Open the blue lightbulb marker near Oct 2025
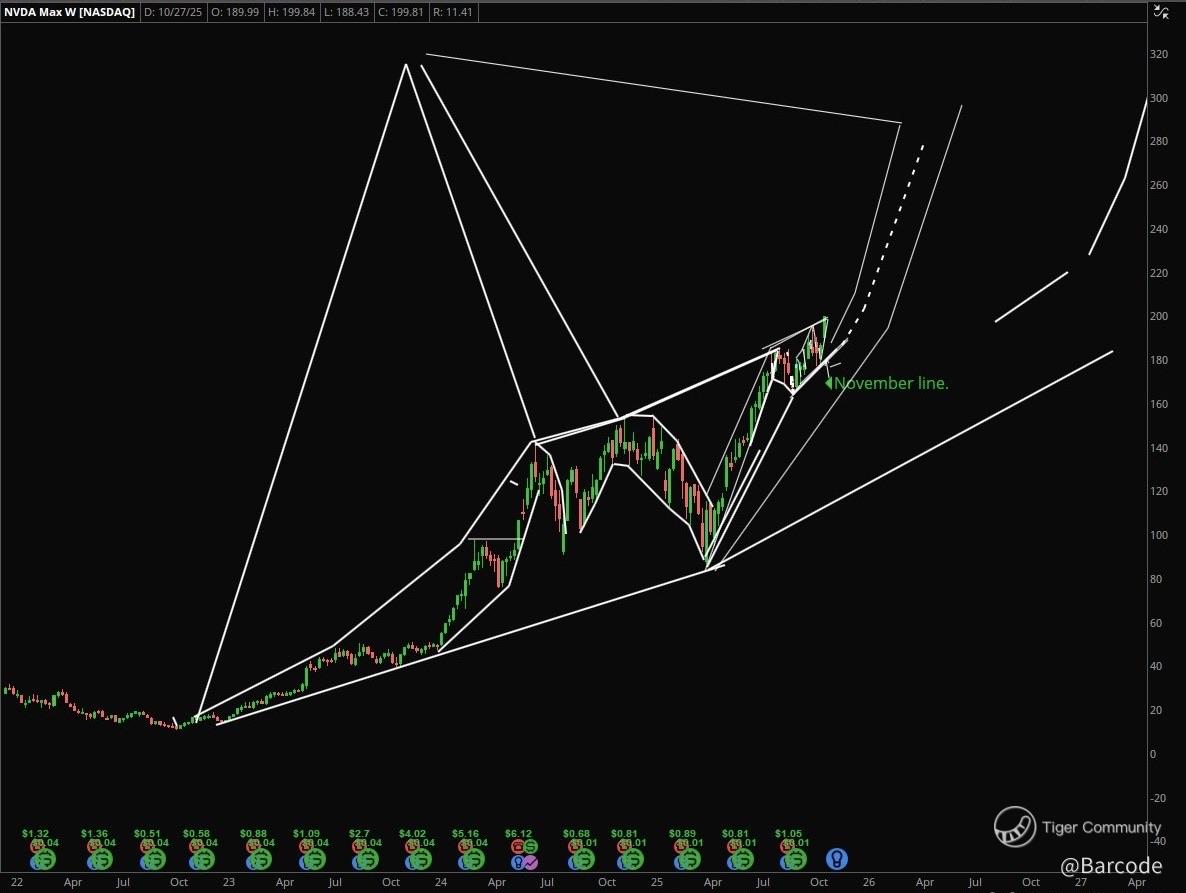1186x893 pixels. click(836, 859)
